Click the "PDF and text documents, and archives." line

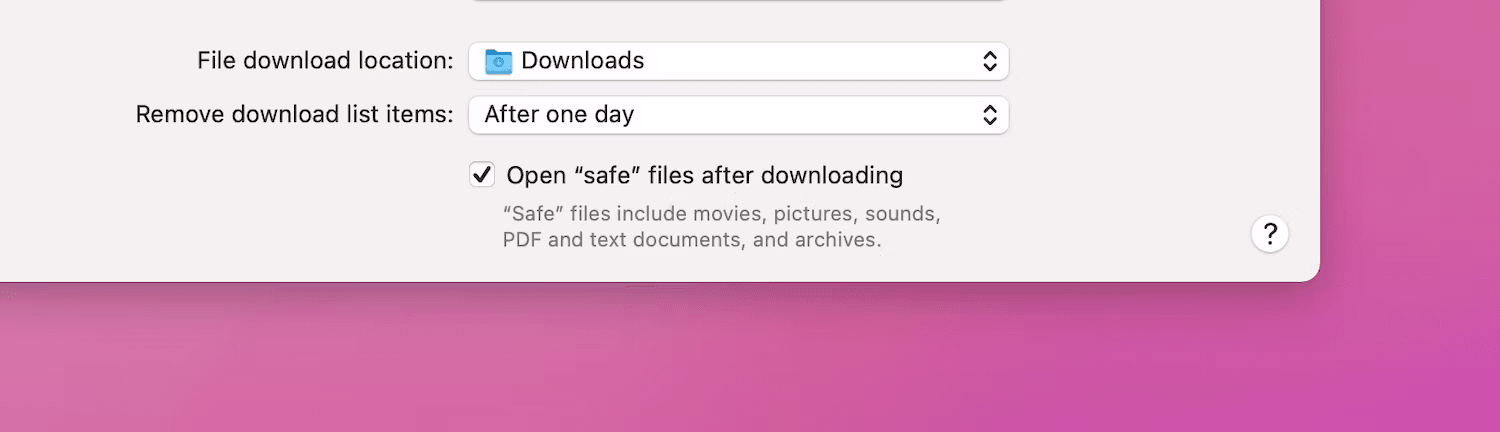click(x=692, y=240)
